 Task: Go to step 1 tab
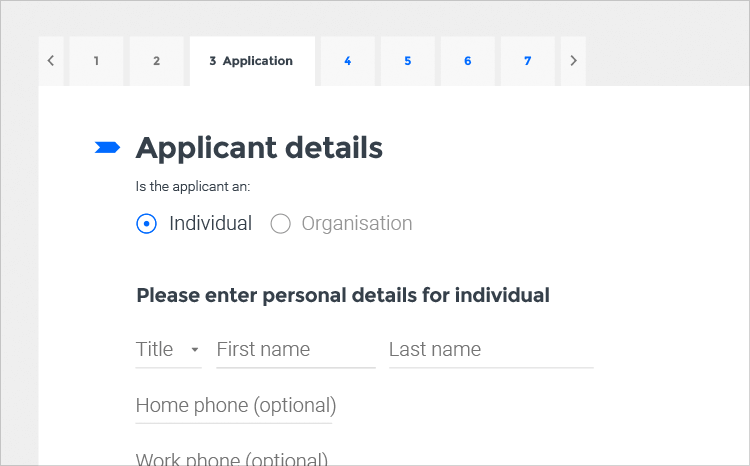click(97, 61)
